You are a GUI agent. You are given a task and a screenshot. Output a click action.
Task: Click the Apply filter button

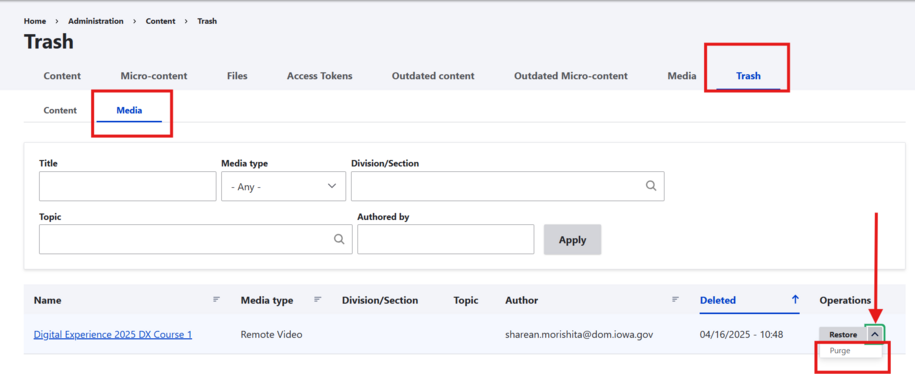[x=572, y=240]
